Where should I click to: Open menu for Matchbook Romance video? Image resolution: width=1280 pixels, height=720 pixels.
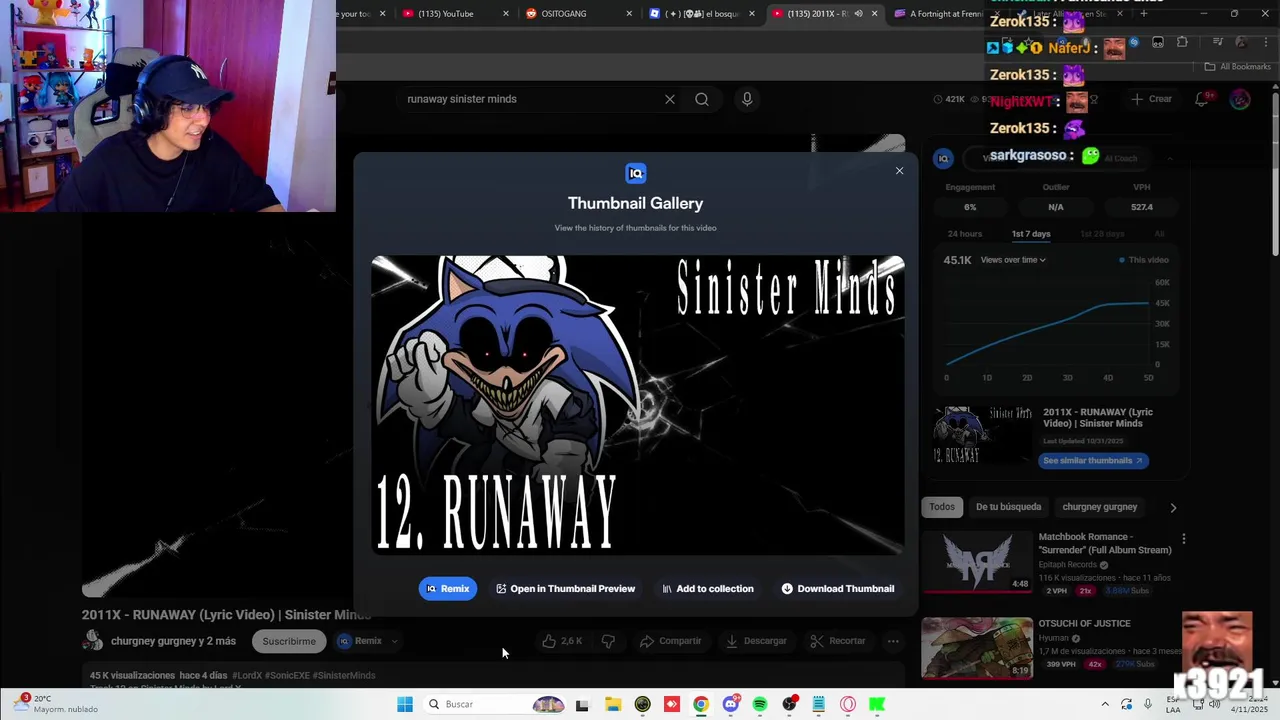point(1184,539)
